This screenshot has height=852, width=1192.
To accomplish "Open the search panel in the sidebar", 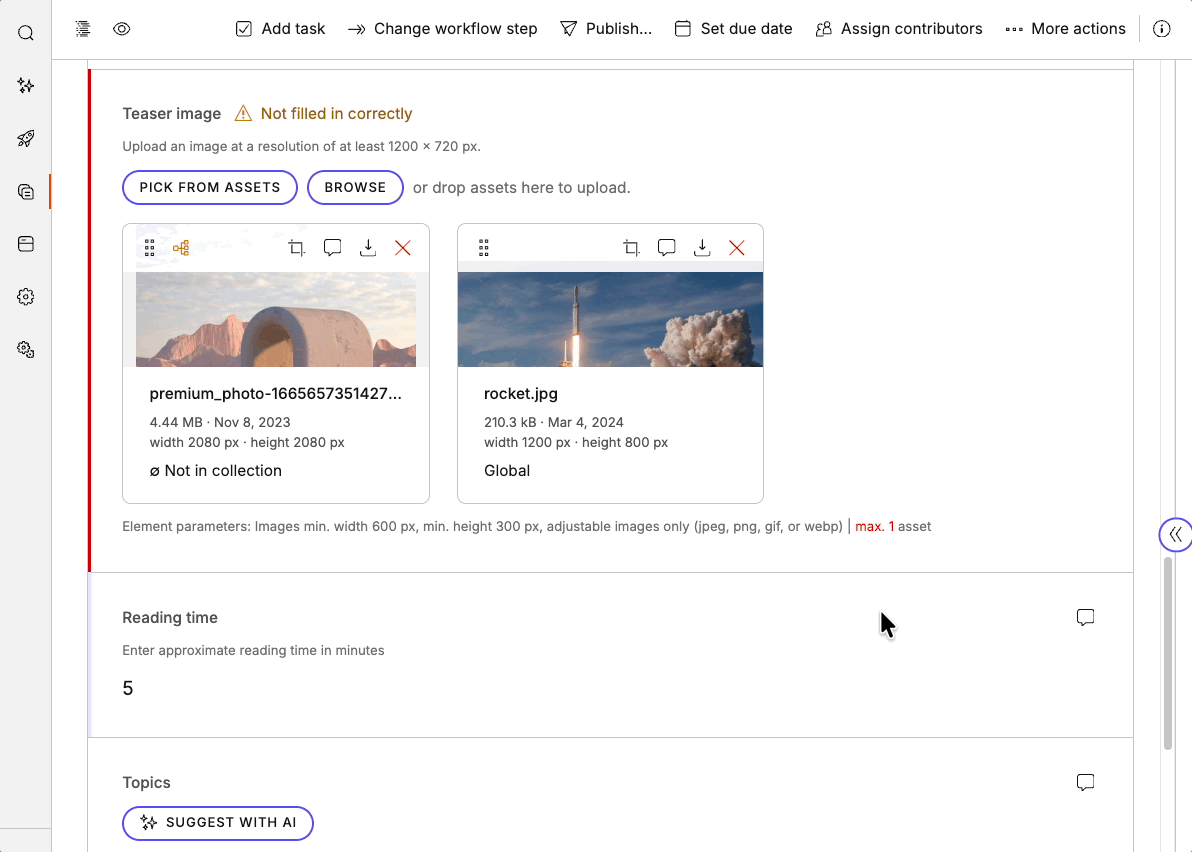I will point(25,31).
